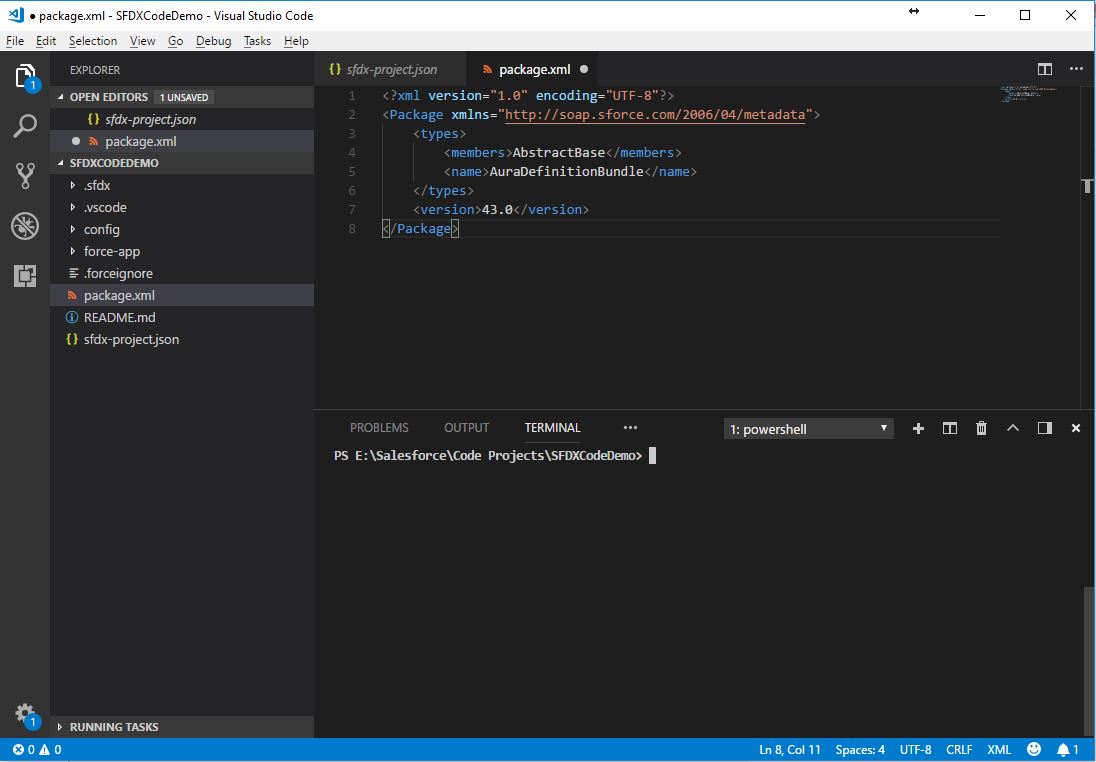Switch to the sfdx-project.json editor tab

[x=390, y=69]
